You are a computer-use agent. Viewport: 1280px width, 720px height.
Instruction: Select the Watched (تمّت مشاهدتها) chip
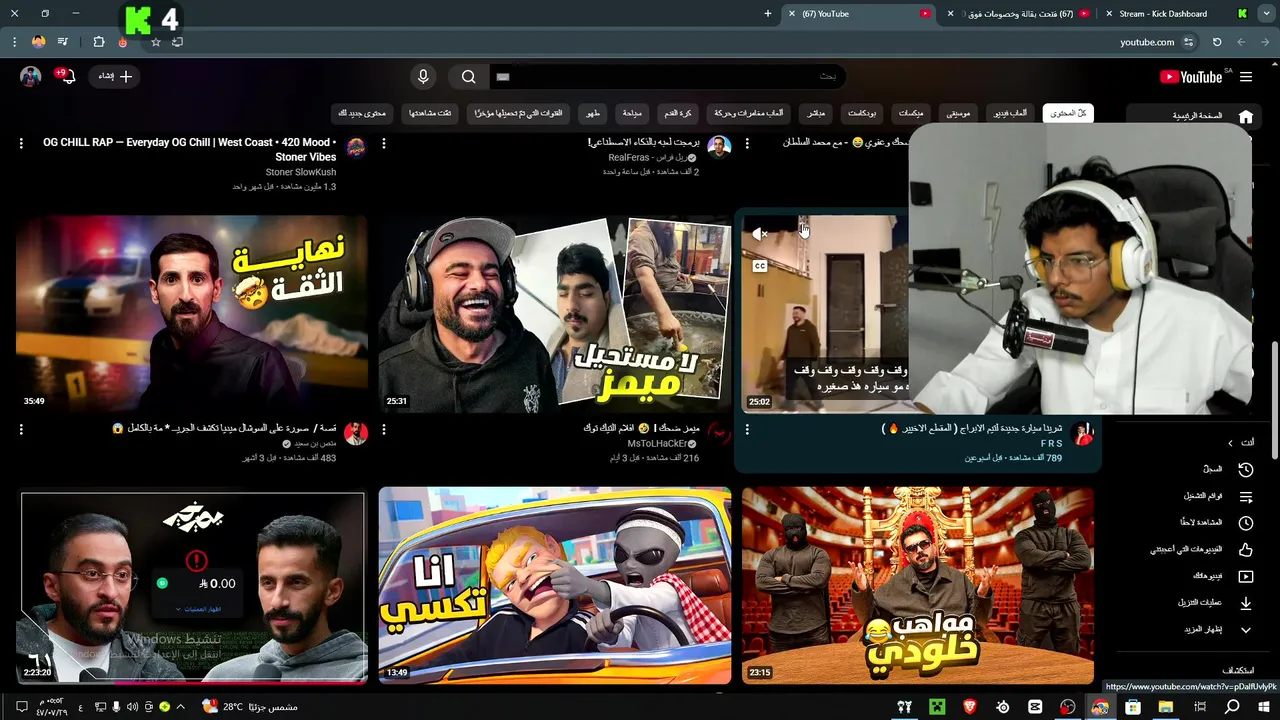click(430, 113)
